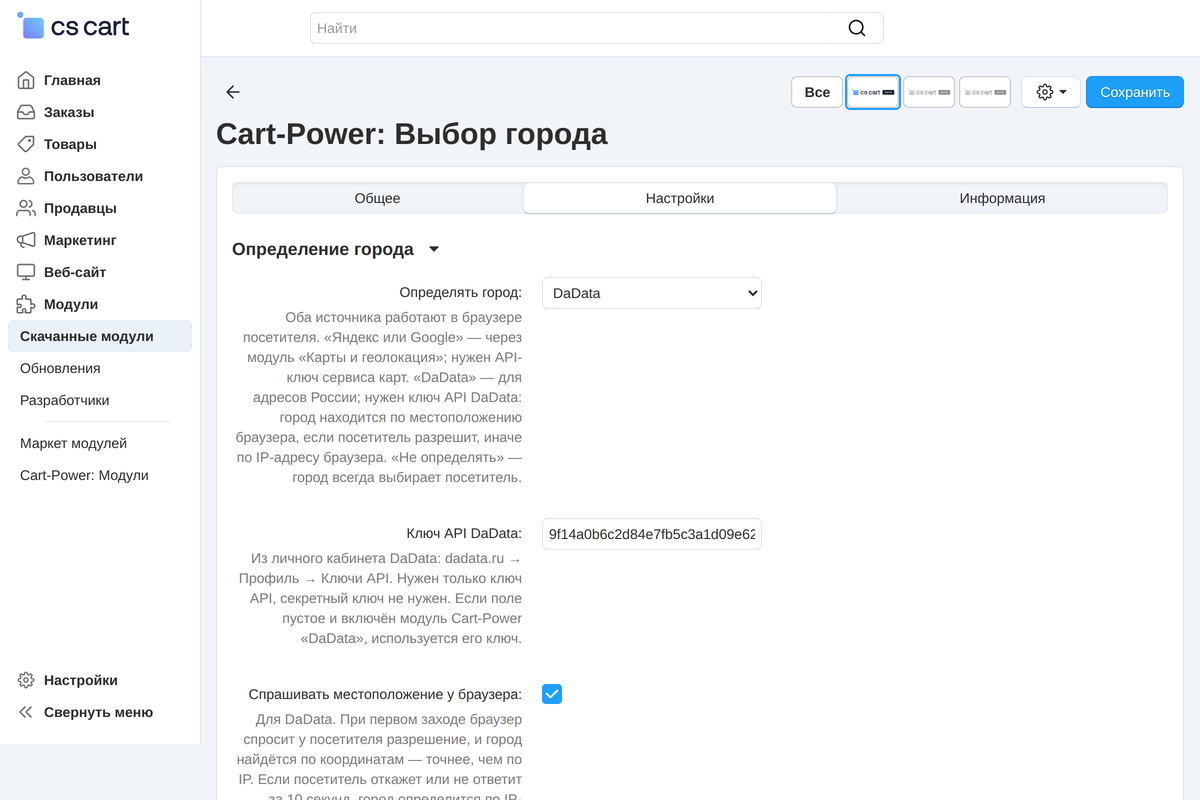Click the highlighted cs cart storefront thumbnail
The height and width of the screenshot is (800, 1200).
(x=873, y=92)
